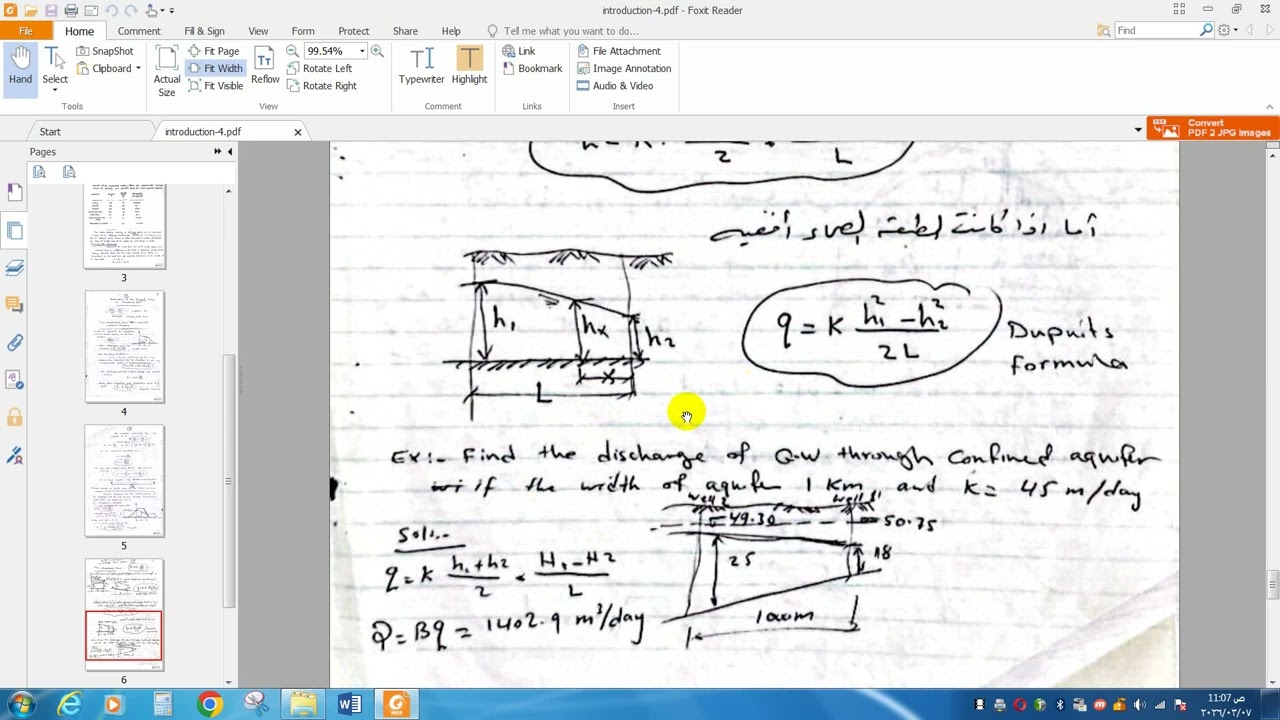1280x720 pixels.
Task: Click the Open file icon in quick access
Action: click(x=31, y=10)
